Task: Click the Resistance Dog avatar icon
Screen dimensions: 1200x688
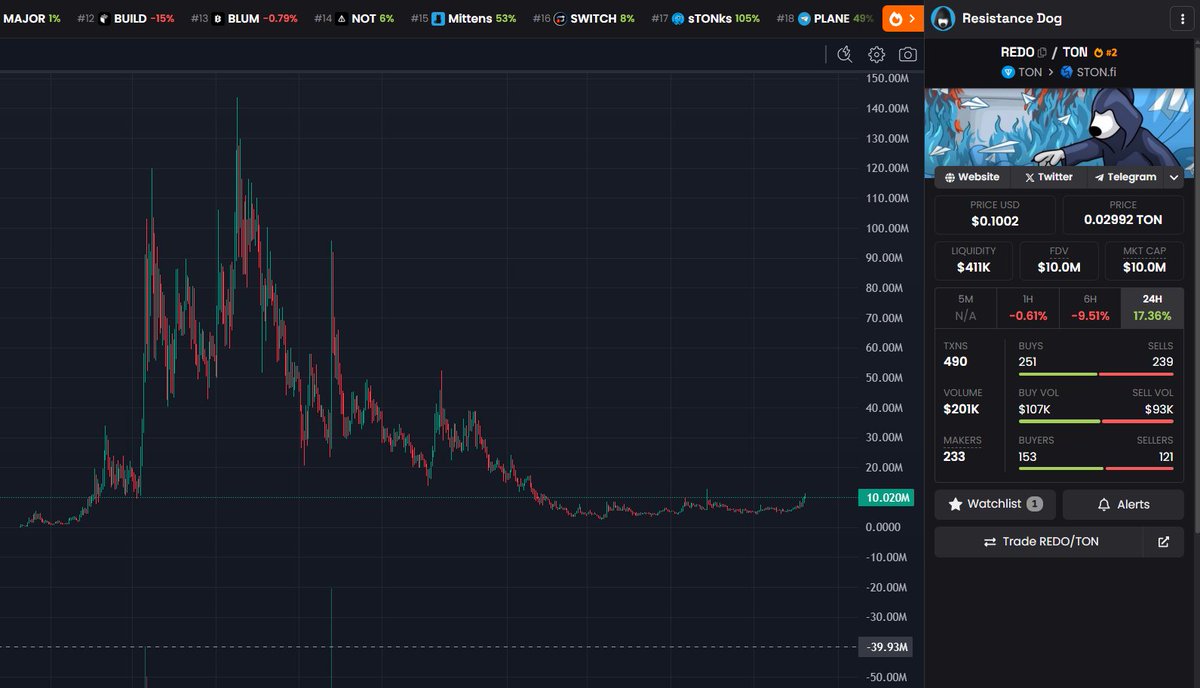Action: coord(943,18)
